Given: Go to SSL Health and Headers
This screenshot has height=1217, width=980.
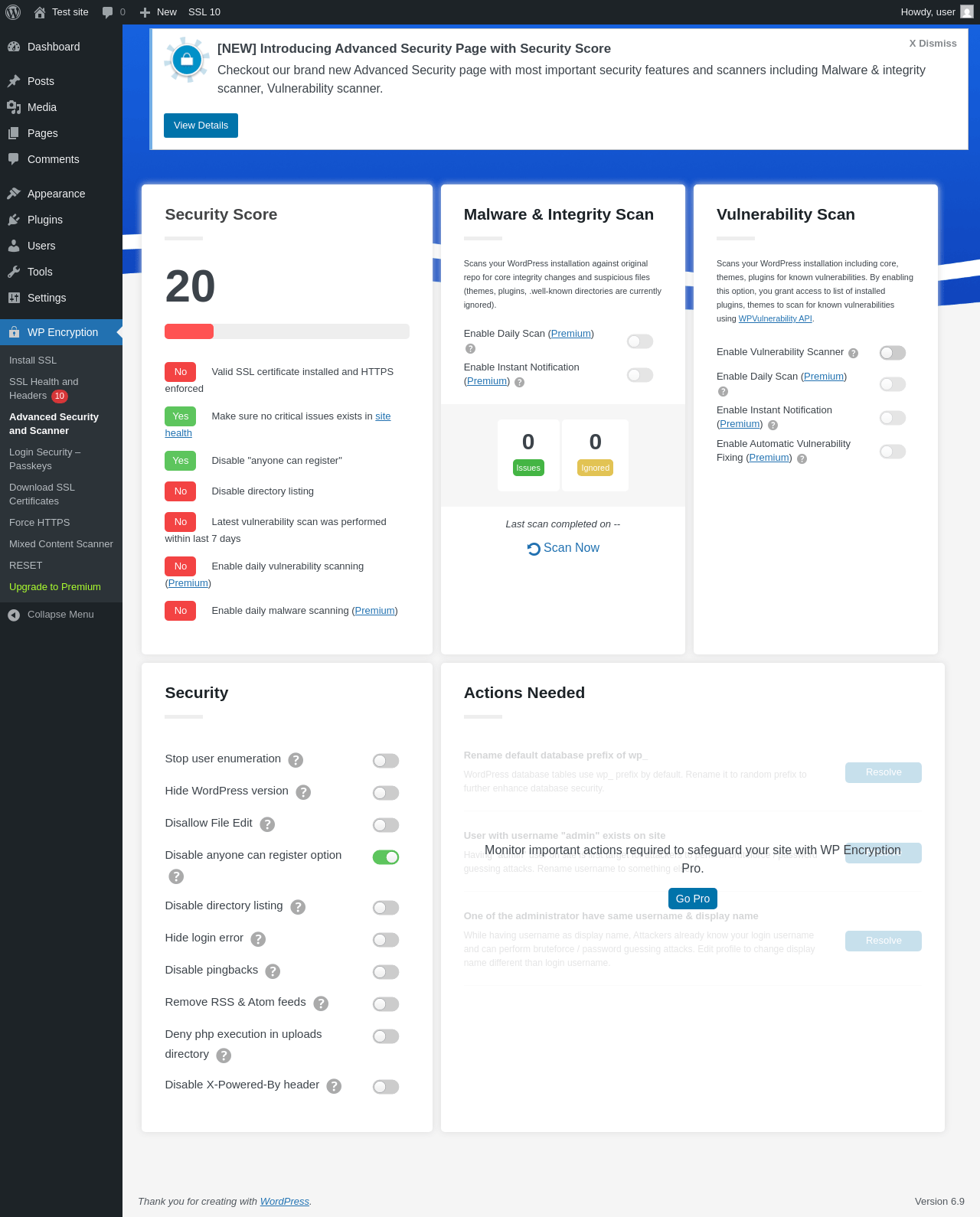Looking at the screenshot, I should [44, 389].
